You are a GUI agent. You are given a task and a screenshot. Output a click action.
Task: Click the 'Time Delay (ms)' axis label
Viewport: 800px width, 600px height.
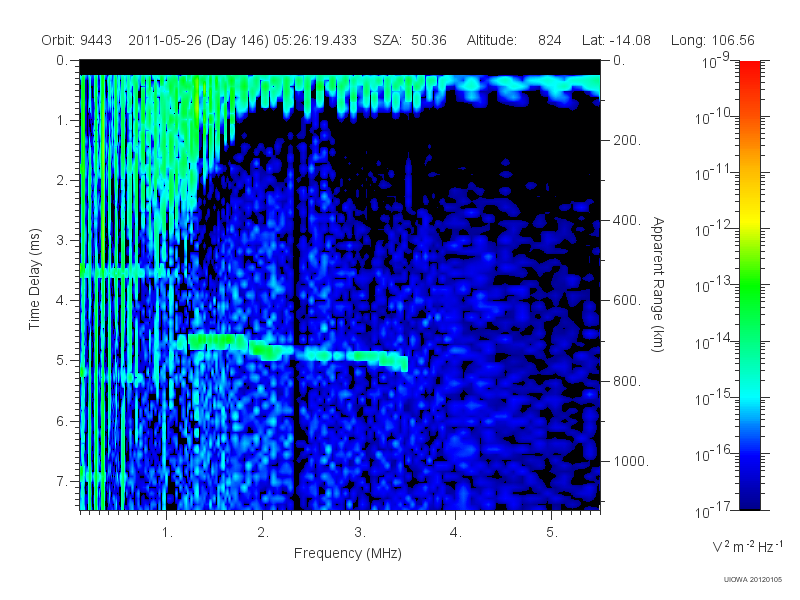tap(34, 279)
